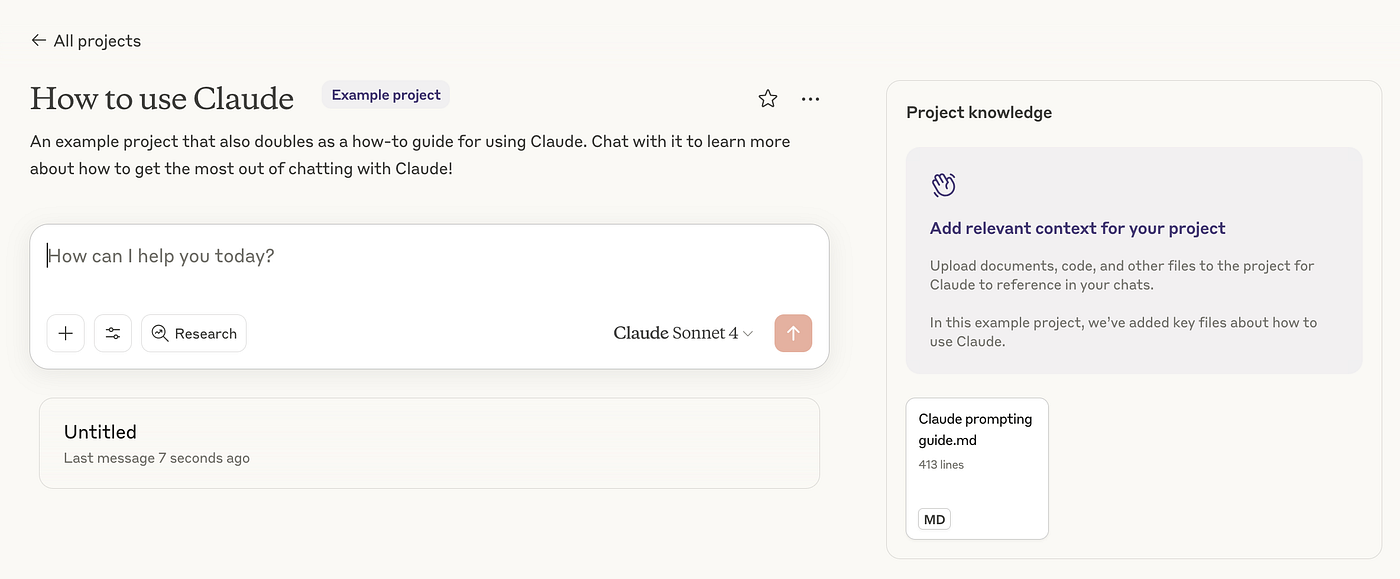Open the All projects link
Viewport: 1400px width, 579px height.
click(97, 41)
